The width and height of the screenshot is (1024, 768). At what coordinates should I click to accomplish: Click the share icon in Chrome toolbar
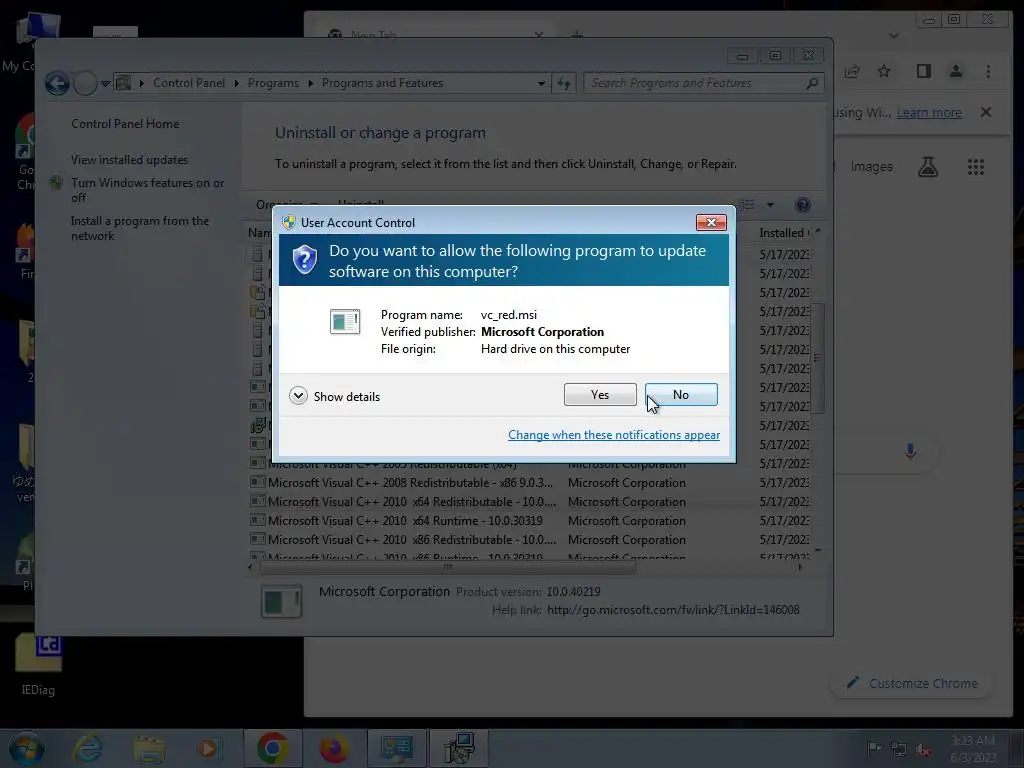852,71
